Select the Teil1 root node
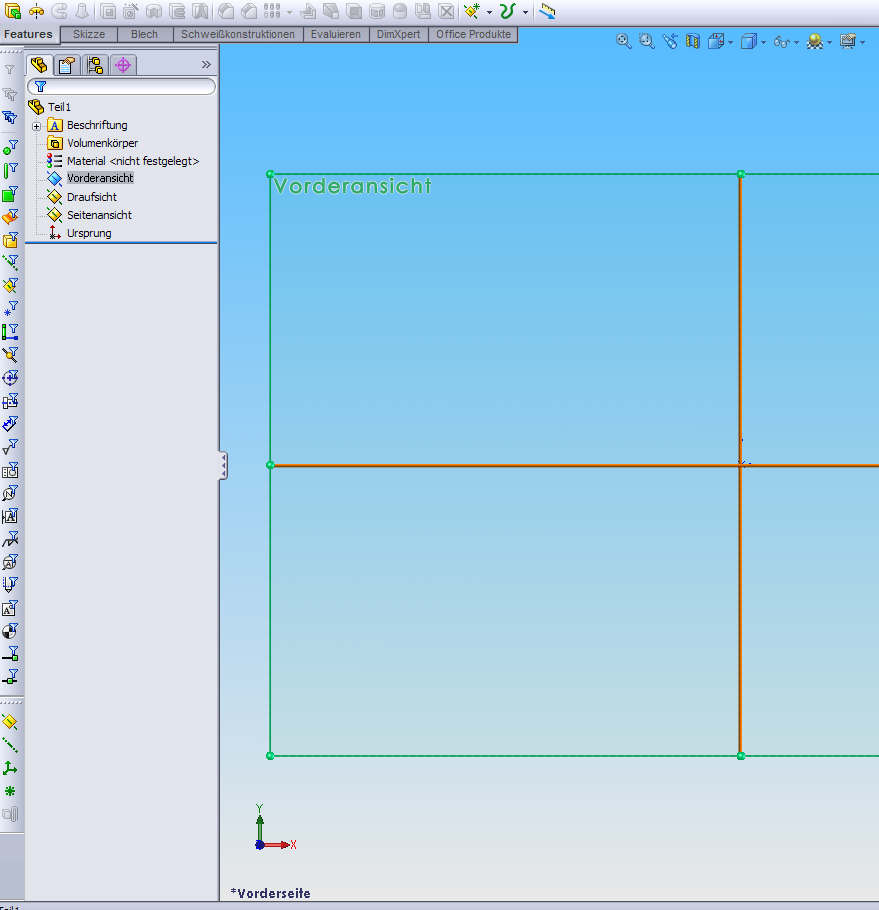This screenshot has width=879, height=910. pos(59,107)
